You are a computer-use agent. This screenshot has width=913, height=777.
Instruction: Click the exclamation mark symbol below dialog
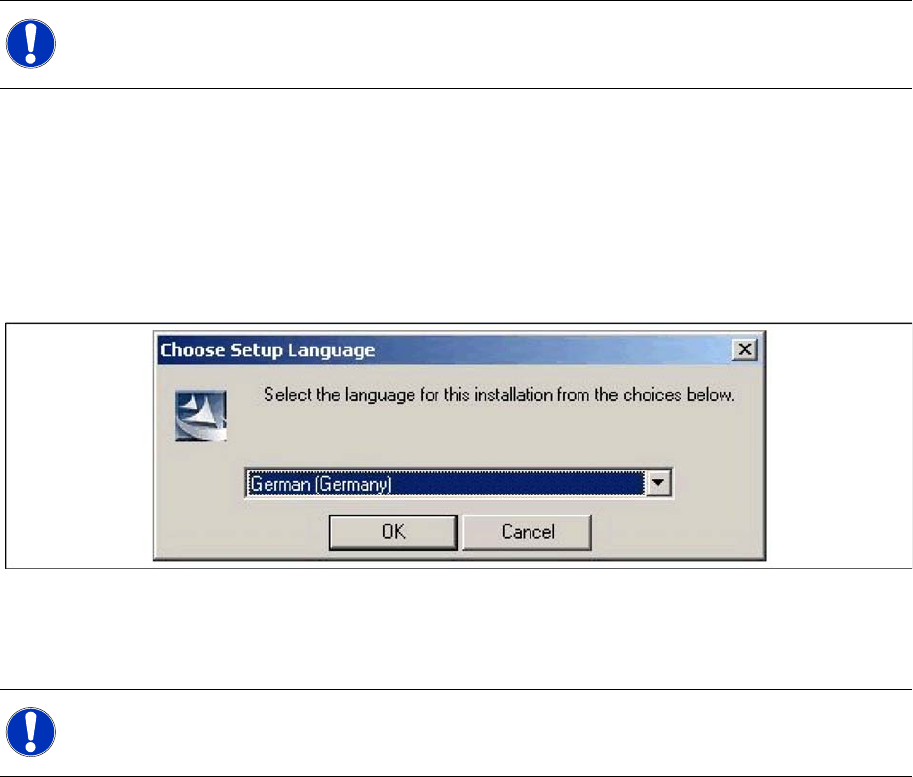tap(31, 732)
